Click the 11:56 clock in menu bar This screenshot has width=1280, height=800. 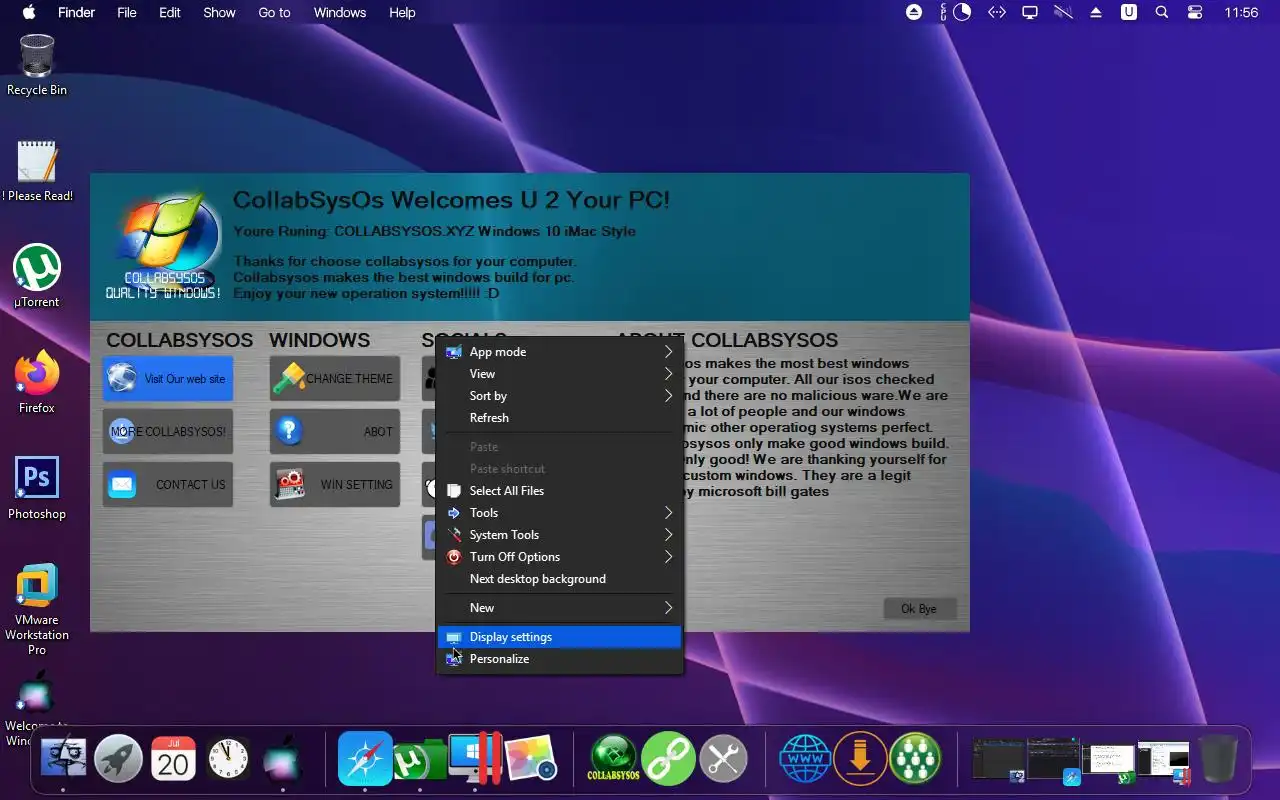tap(1241, 12)
